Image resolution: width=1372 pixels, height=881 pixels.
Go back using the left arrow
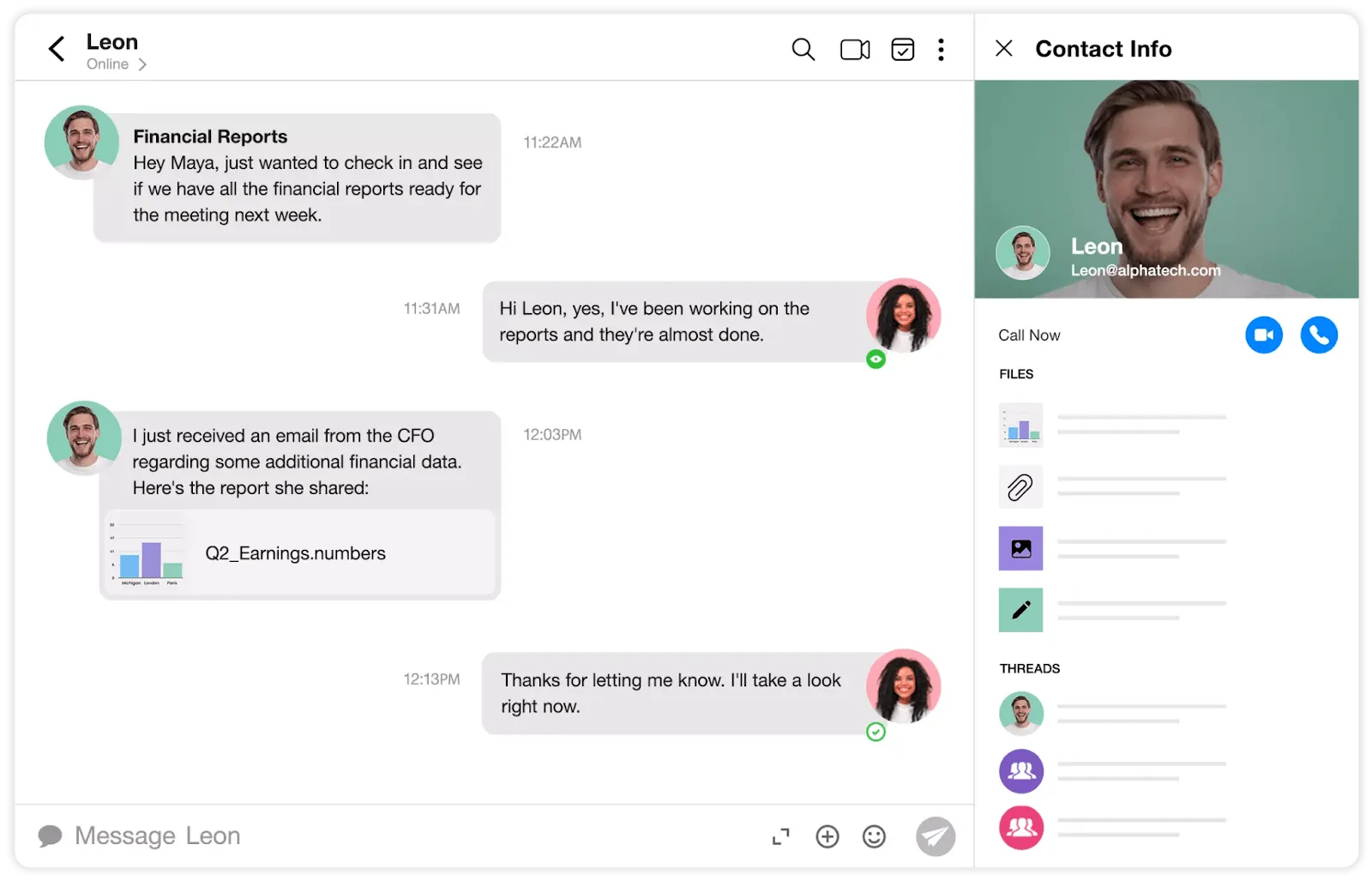[x=57, y=49]
